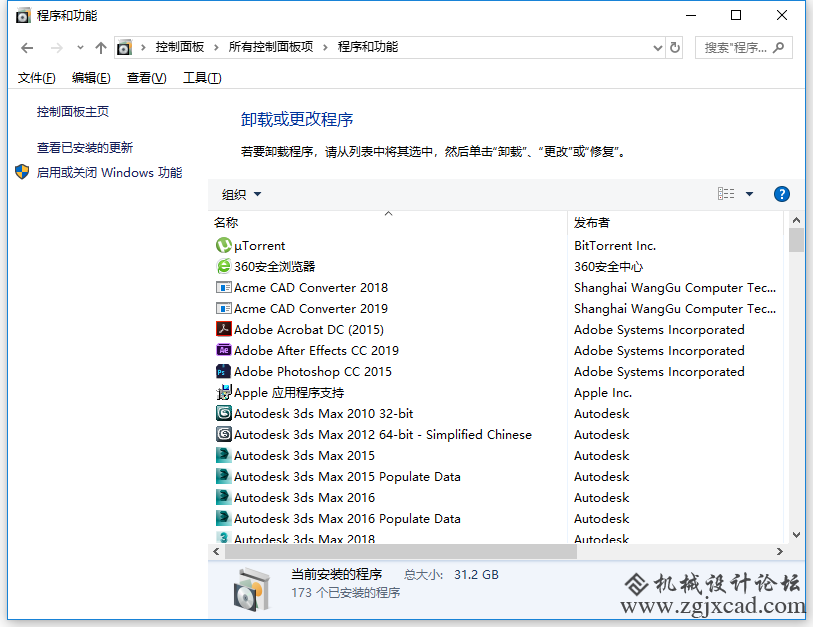
Task: Click the forward navigation arrow
Action: 57,48
